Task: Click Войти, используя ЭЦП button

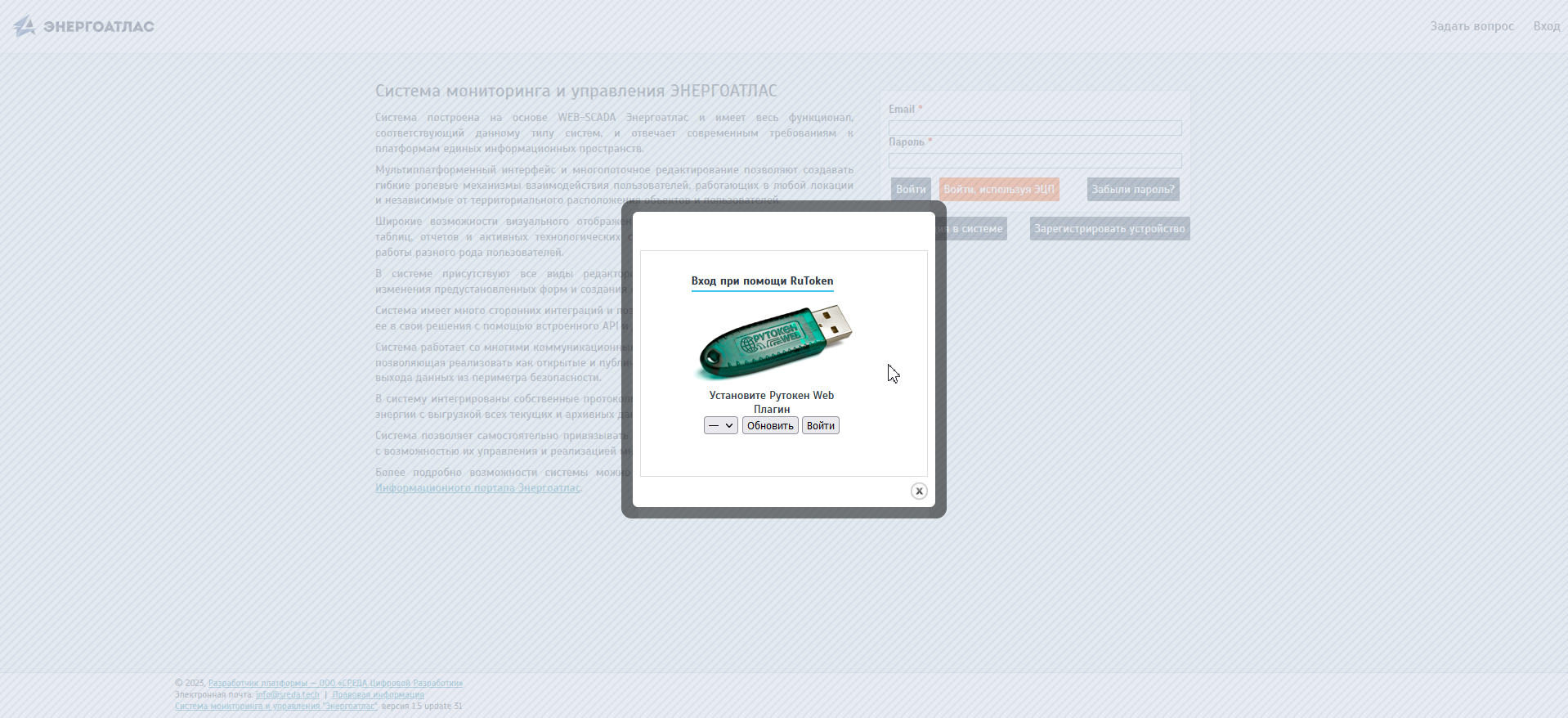Action: pos(998,189)
